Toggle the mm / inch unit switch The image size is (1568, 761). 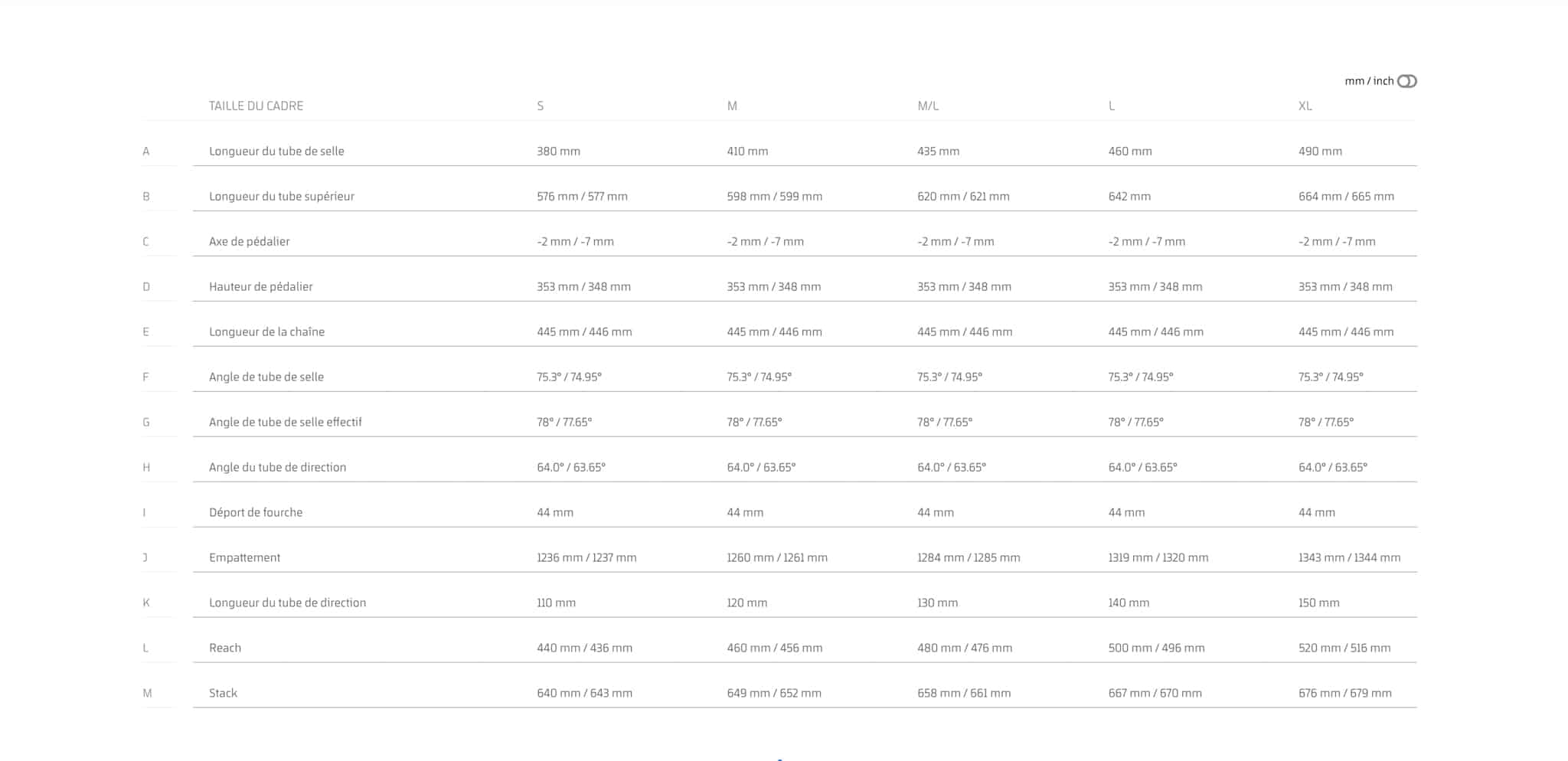[1406, 81]
